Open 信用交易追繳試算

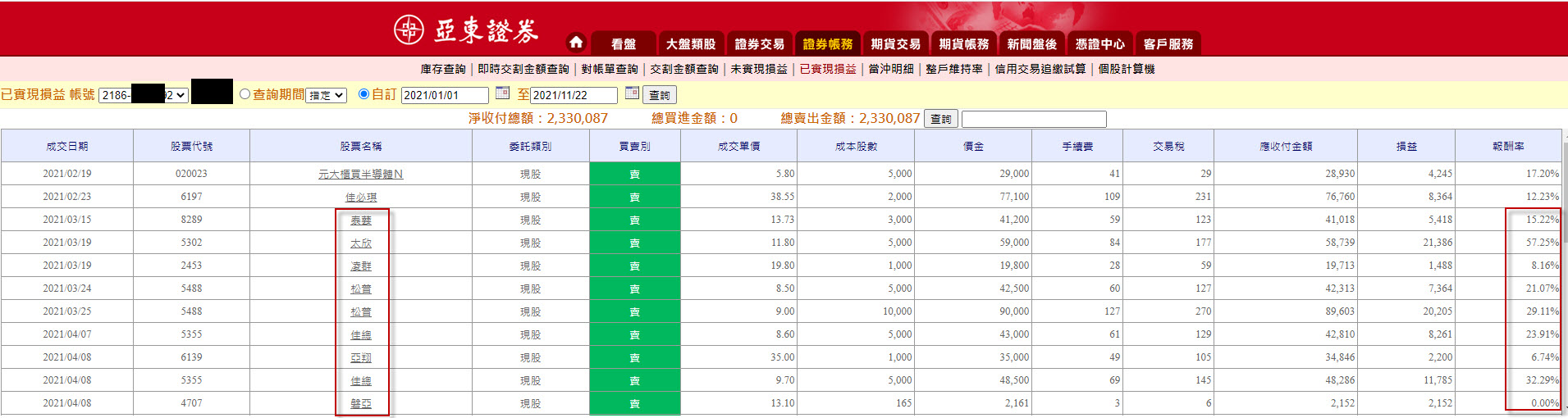tap(1040, 69)
